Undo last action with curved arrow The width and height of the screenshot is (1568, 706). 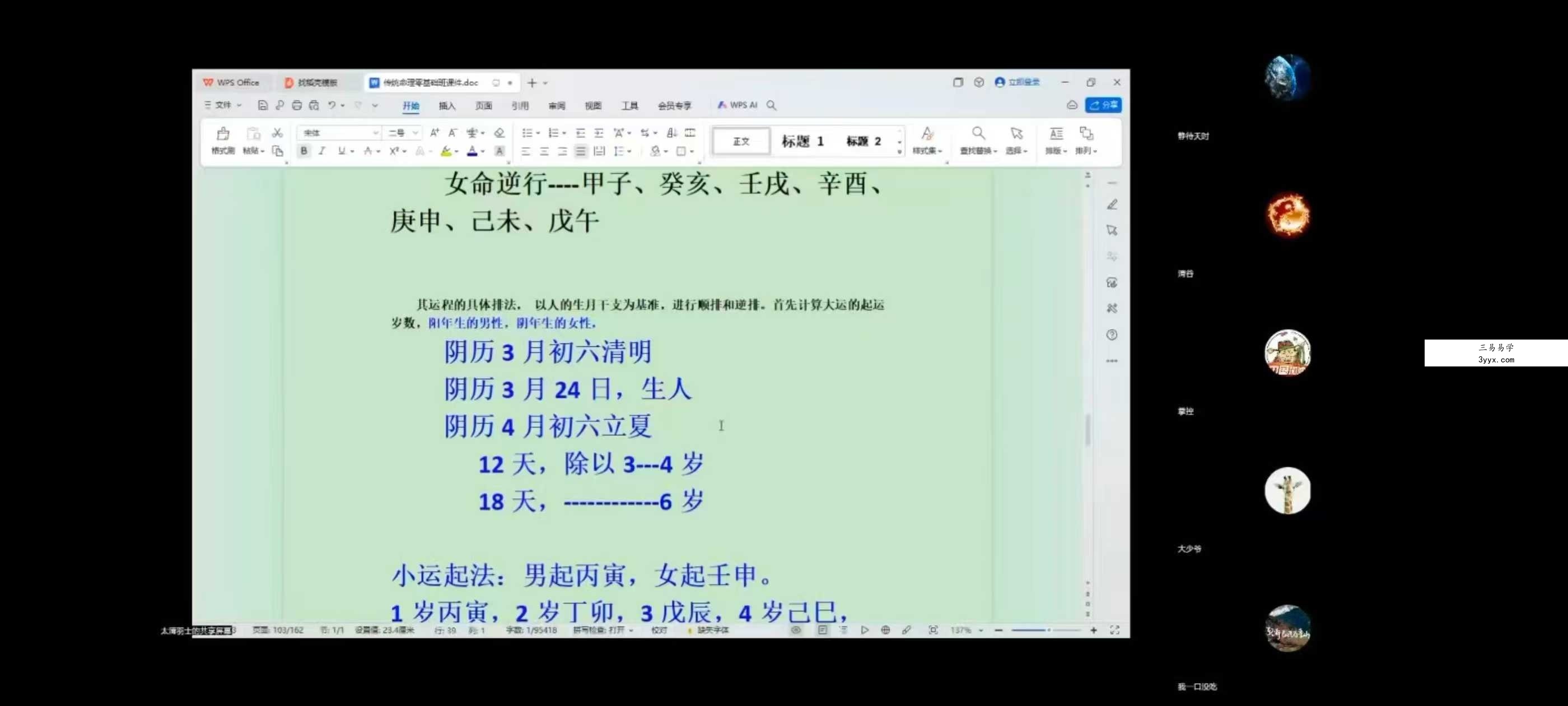(332, 105)
